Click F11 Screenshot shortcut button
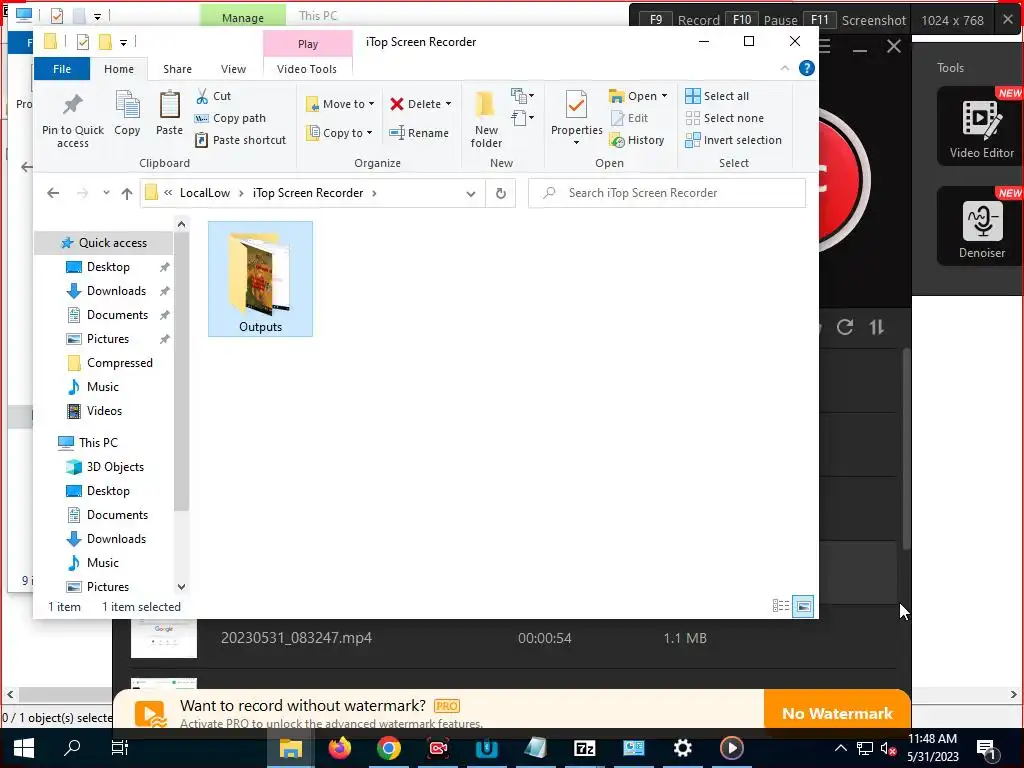The height and width of the screenshot is (768, 1024). click(x=854, y=20)
